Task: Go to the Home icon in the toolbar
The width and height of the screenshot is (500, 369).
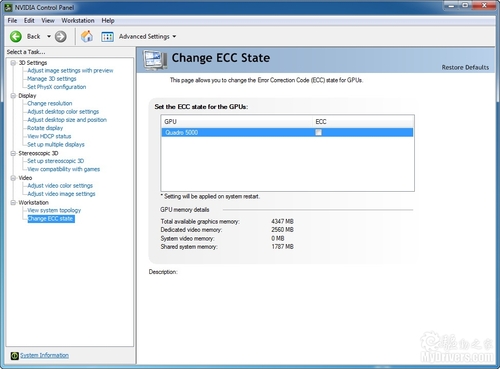Action: click(87, 36)
